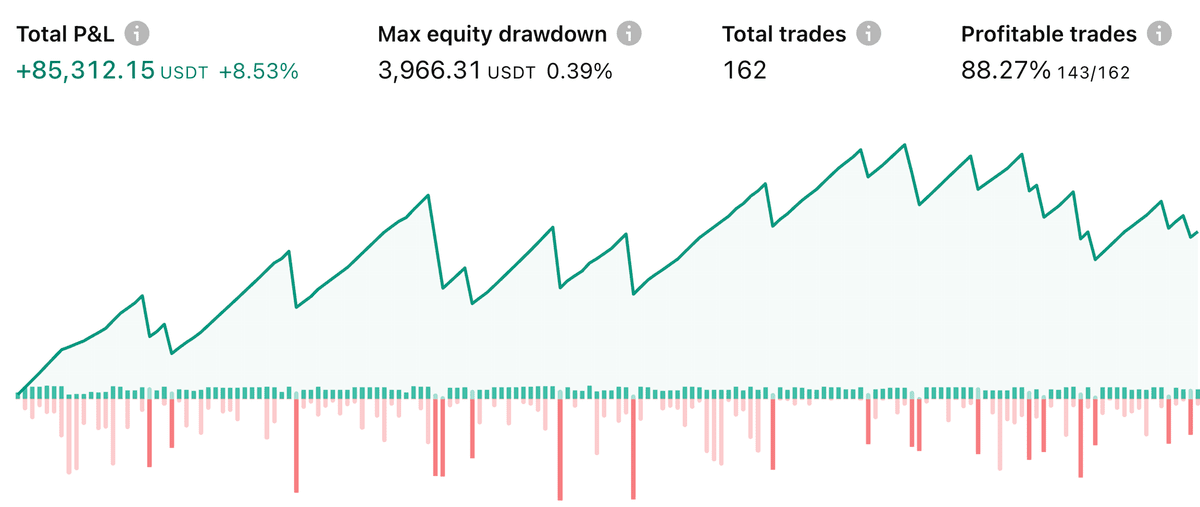
Task: Click the +8.53% return percentage
Action: (258, 72)
